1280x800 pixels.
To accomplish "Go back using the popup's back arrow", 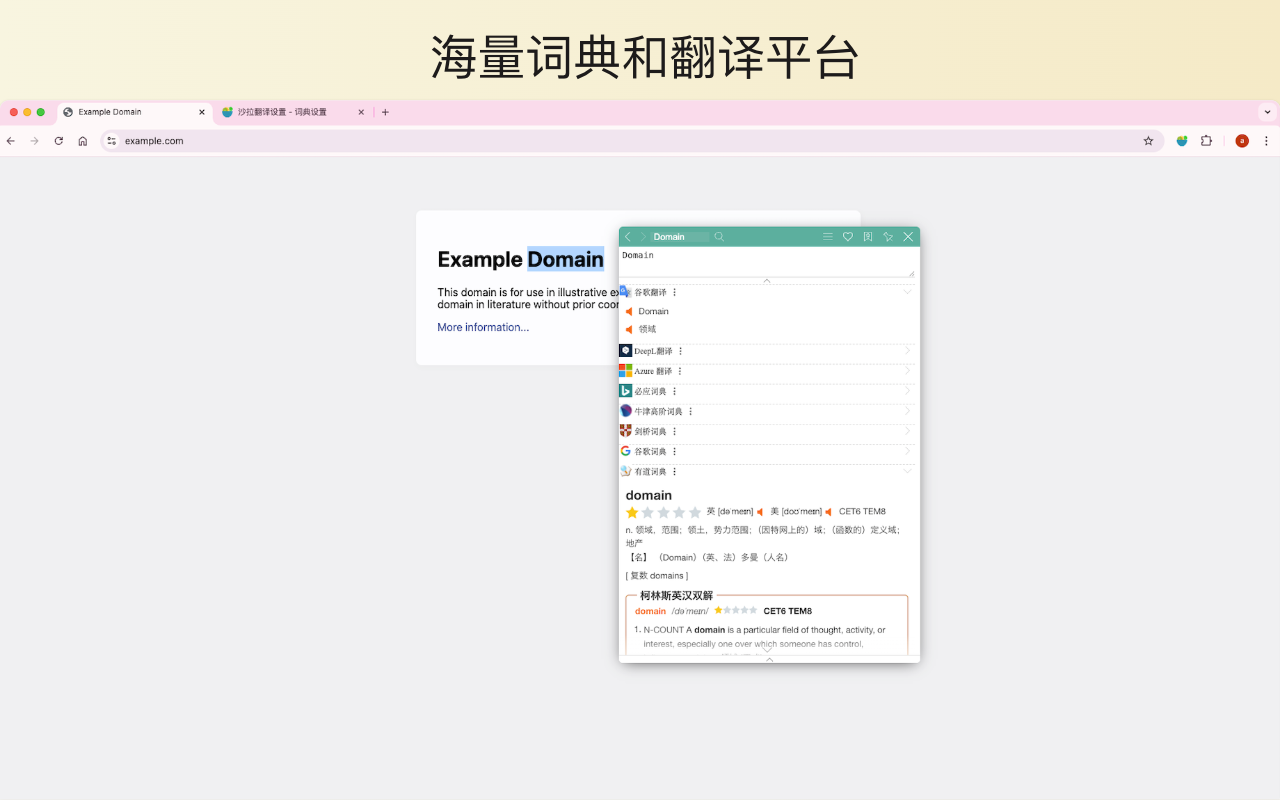I will click(628, 236).
